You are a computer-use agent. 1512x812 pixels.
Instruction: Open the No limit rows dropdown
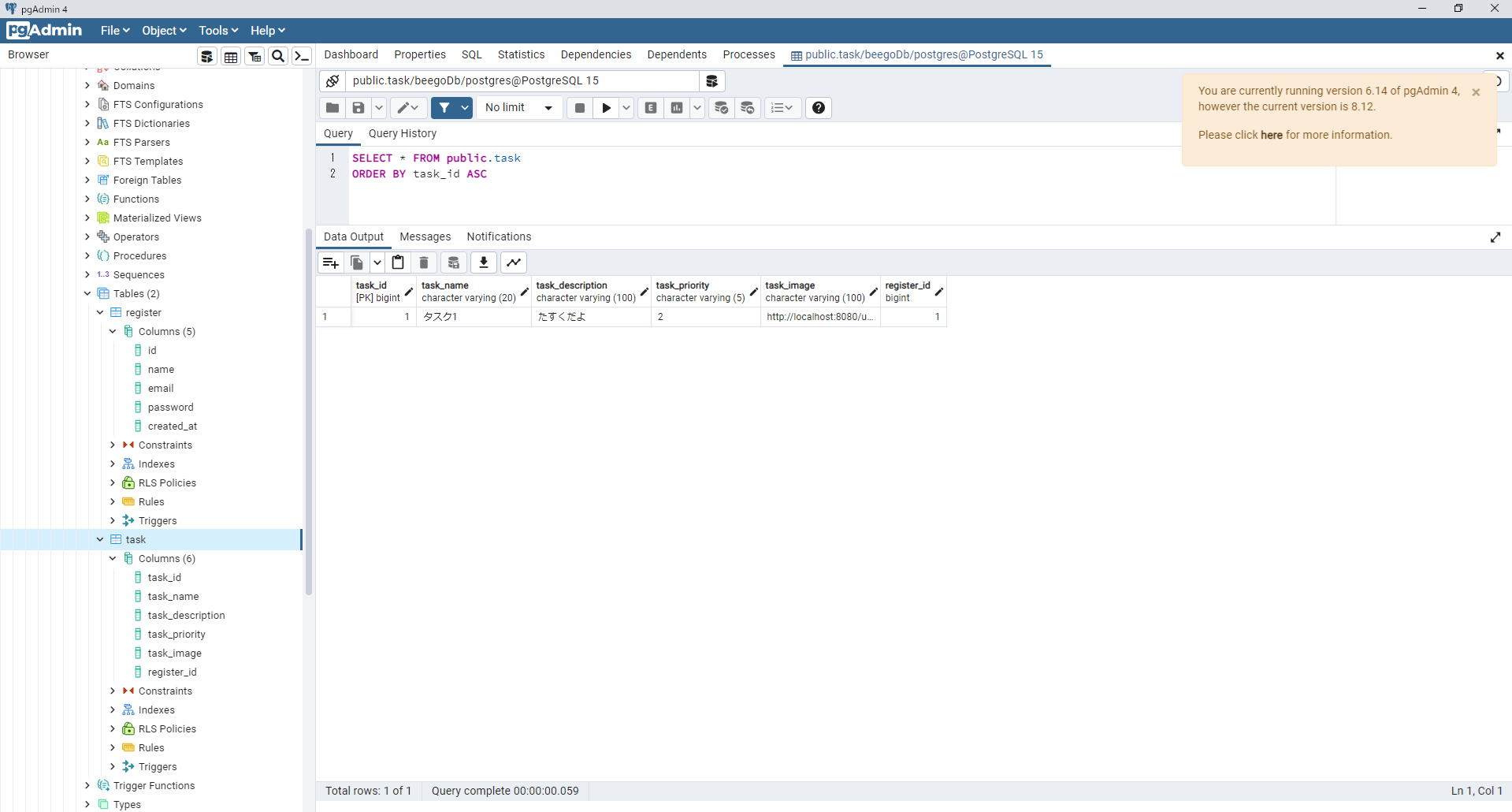click(519, 108)
